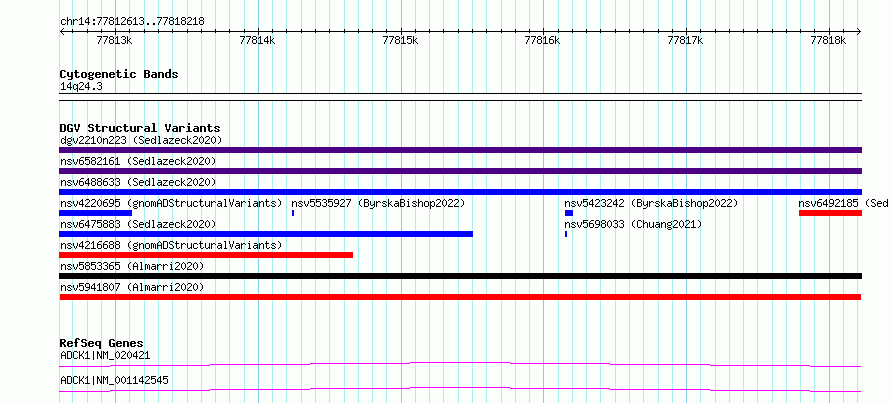The width and height of the screenshot is (890, 403).
Task: Click the nsv5423242 small blue block
Action: tap(569, 213)
